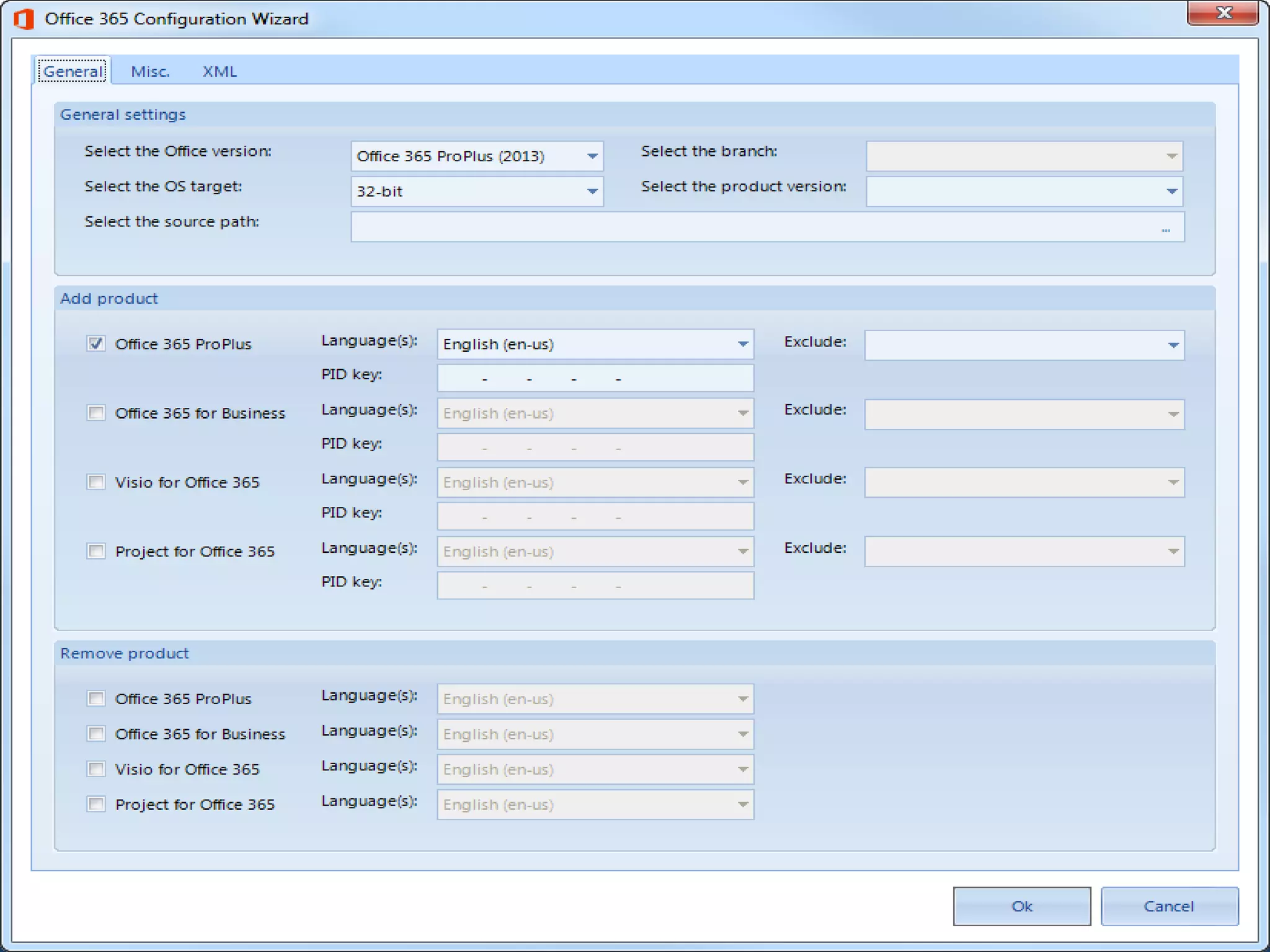Open the XML tab

[220, 71]
